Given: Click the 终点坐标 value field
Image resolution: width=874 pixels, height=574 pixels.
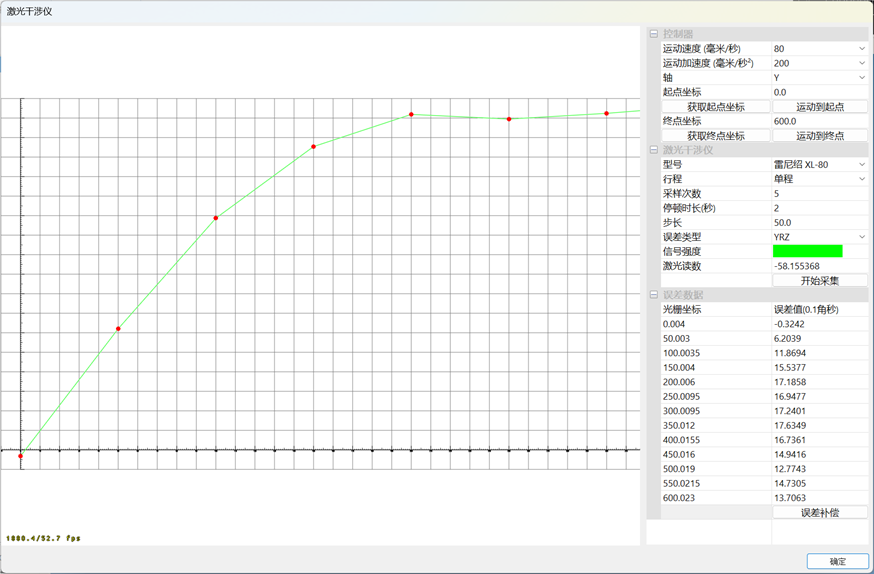Looking at the screenshot, I should coord(818,121).
